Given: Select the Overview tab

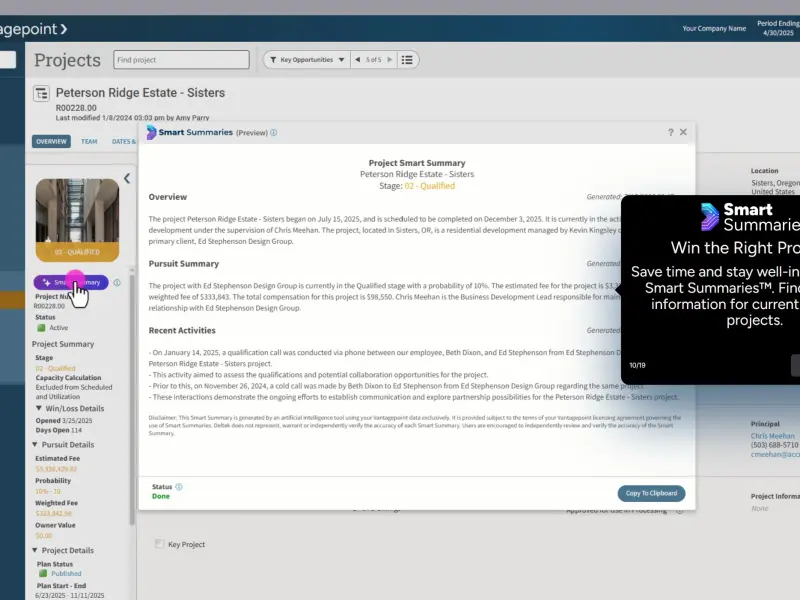Looking at the screenshot, I should [51, 141].
